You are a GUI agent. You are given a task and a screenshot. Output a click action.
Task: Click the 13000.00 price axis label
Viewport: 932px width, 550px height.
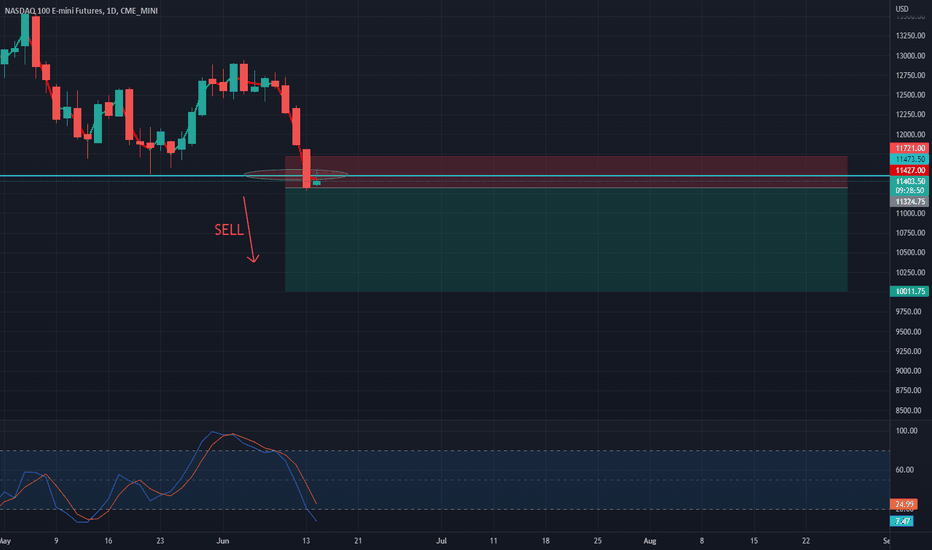pyautogui.click(x=910, y=55)
